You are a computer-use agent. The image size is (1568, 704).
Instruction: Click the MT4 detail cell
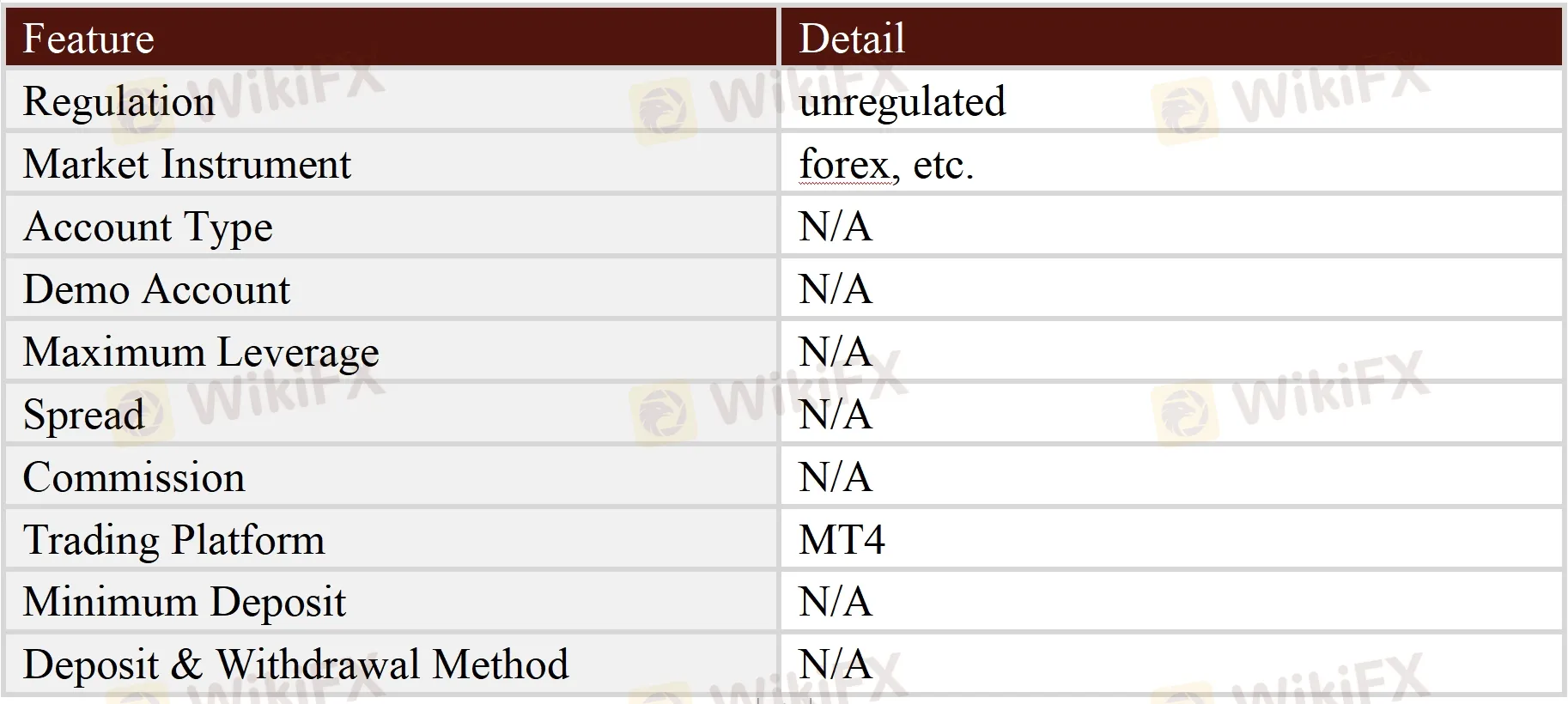click(842, 540)
